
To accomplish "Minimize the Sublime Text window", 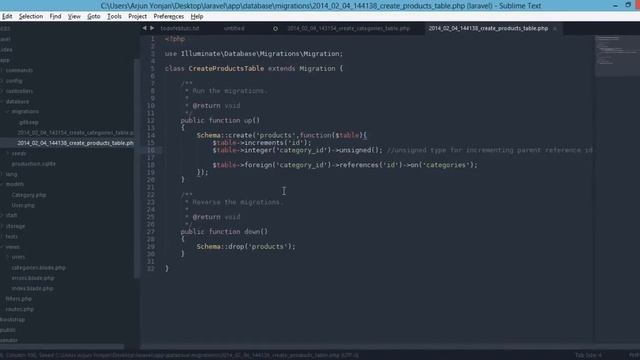I will click(615, 5).
